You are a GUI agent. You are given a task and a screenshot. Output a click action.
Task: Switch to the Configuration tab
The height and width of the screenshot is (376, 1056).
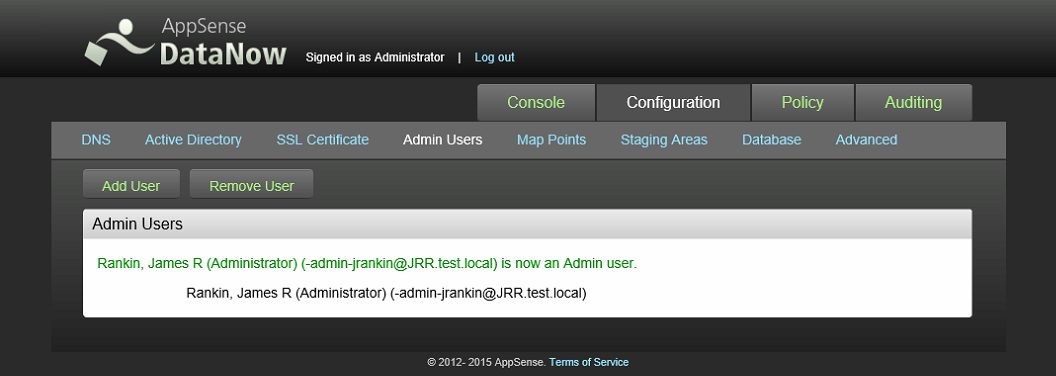(x=673, y=102)
